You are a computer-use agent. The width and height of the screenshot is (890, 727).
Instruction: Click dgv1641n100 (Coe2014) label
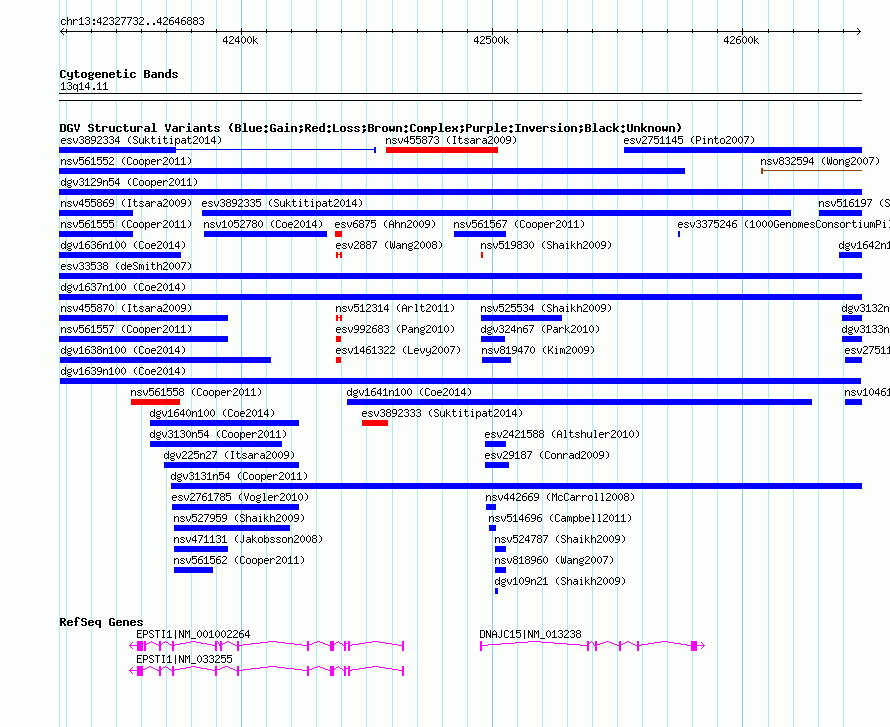(409, 392)
